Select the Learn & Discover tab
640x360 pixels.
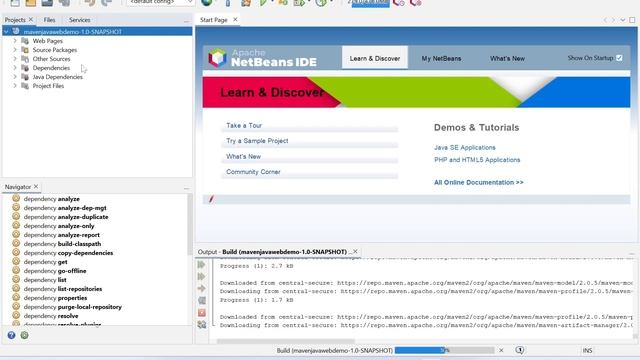click(375, 58)
